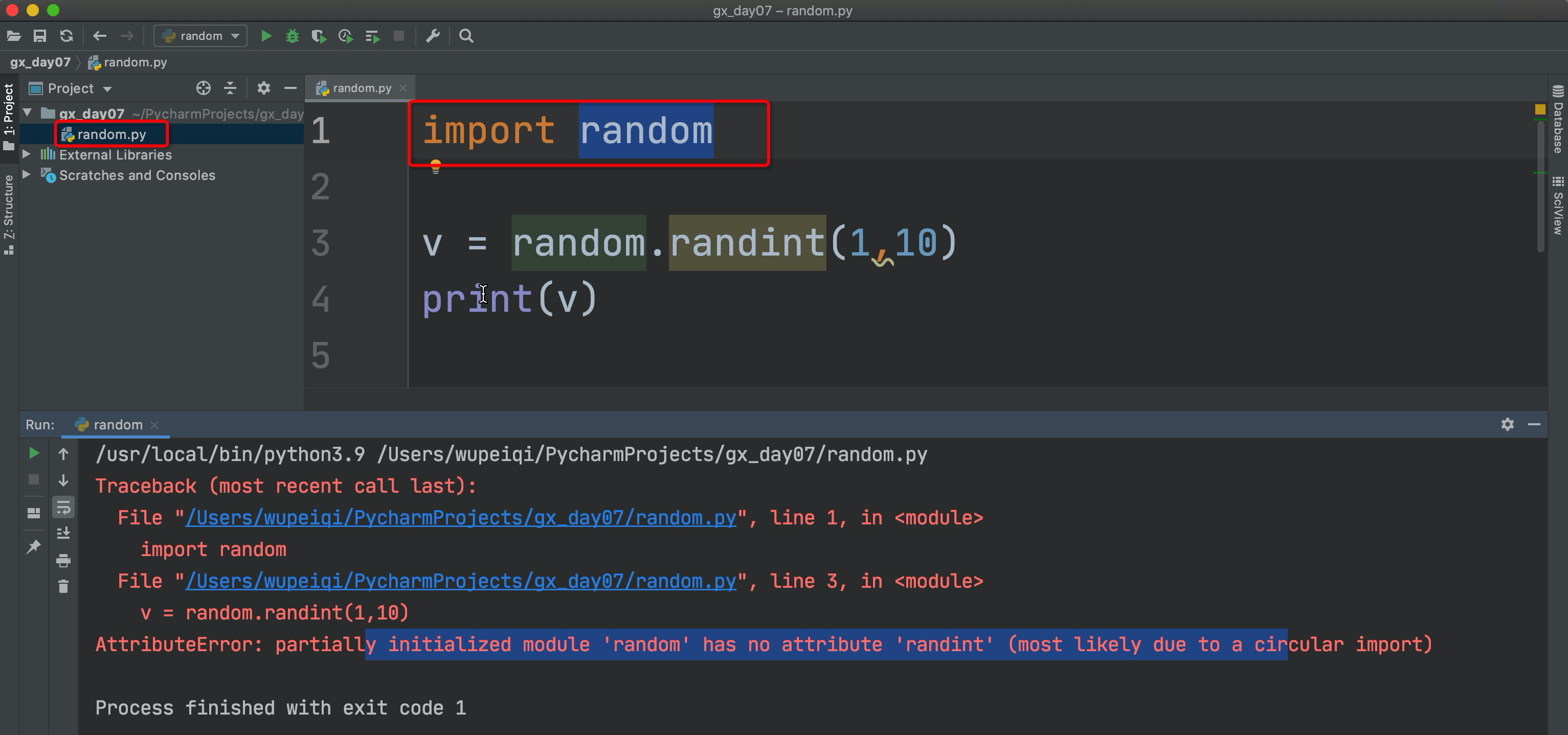Click the locate-file target icon in Project panel
The width and height of the screenshot is (1568, 735).
tap(204, 88)
